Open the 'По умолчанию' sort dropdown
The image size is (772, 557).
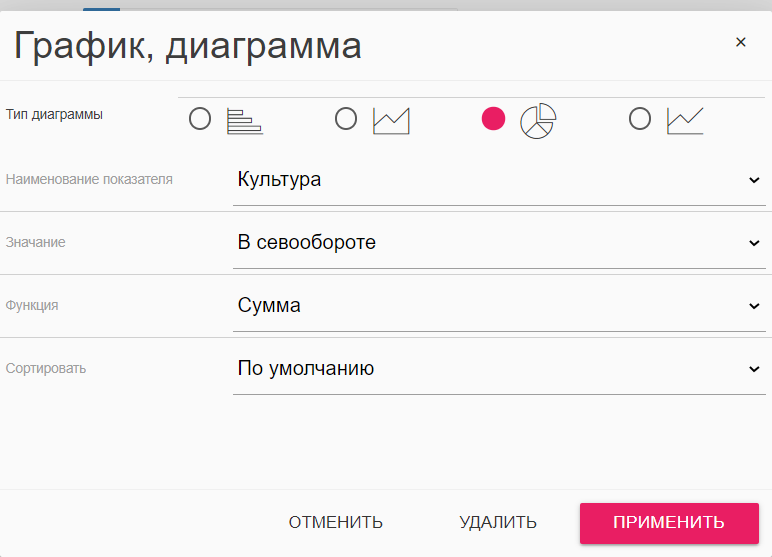pyautogui.click(x=490, y=369)
